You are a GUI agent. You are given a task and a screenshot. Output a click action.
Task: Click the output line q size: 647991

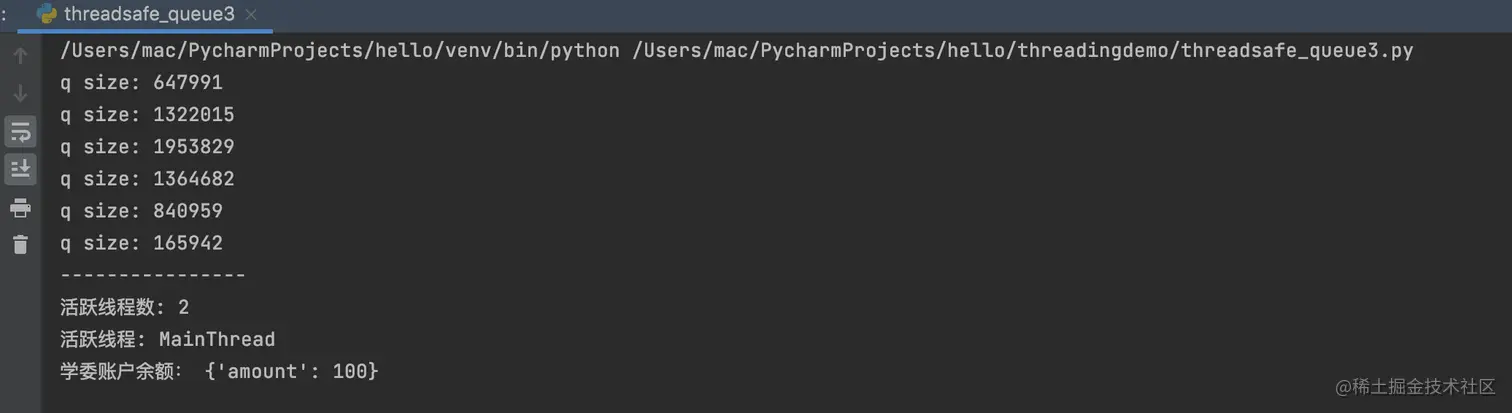[141, 83]
